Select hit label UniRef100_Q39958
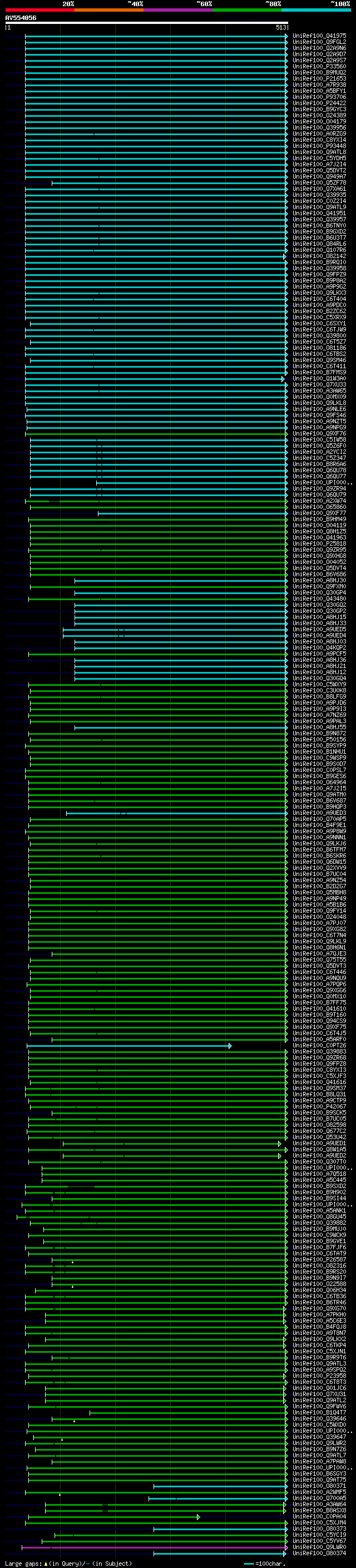The image size is (356, 1568). (x=319, y=269)
